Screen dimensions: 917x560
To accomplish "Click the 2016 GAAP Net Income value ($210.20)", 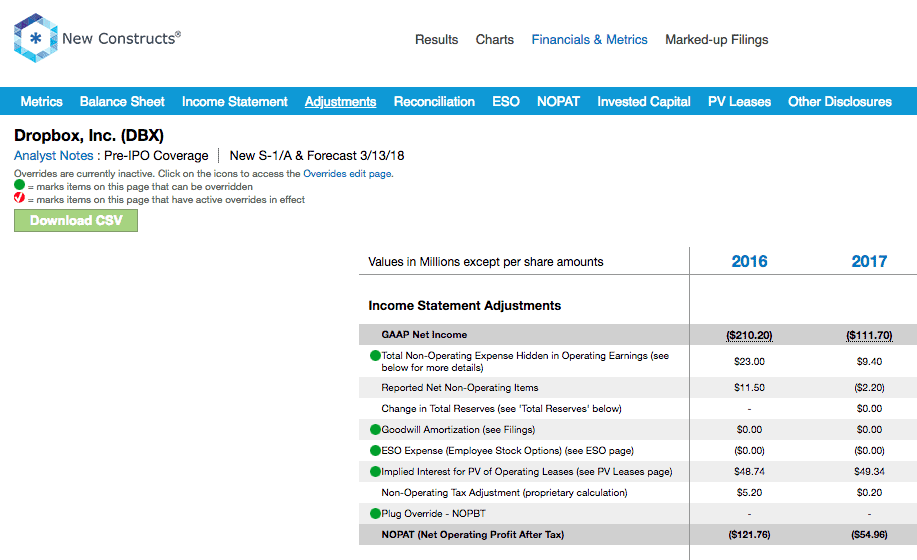I will click(x=749, y=336).
